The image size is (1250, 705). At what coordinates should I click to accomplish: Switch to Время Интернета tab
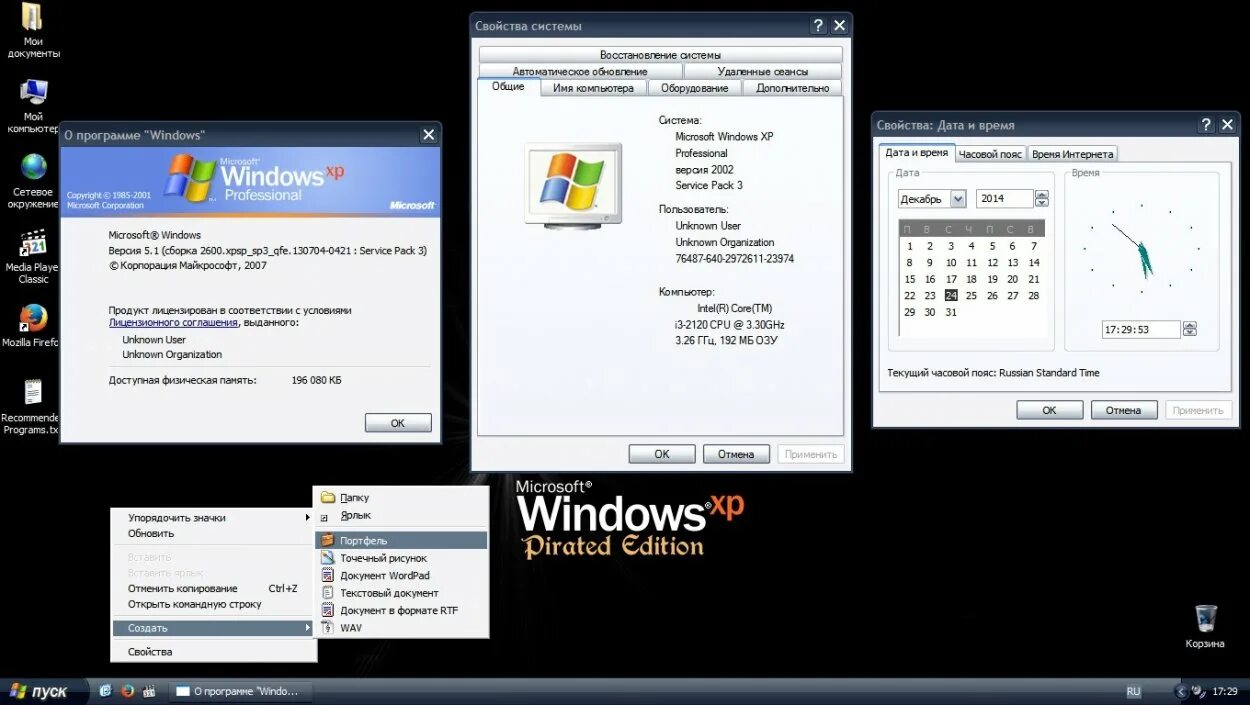point(1072,154)
